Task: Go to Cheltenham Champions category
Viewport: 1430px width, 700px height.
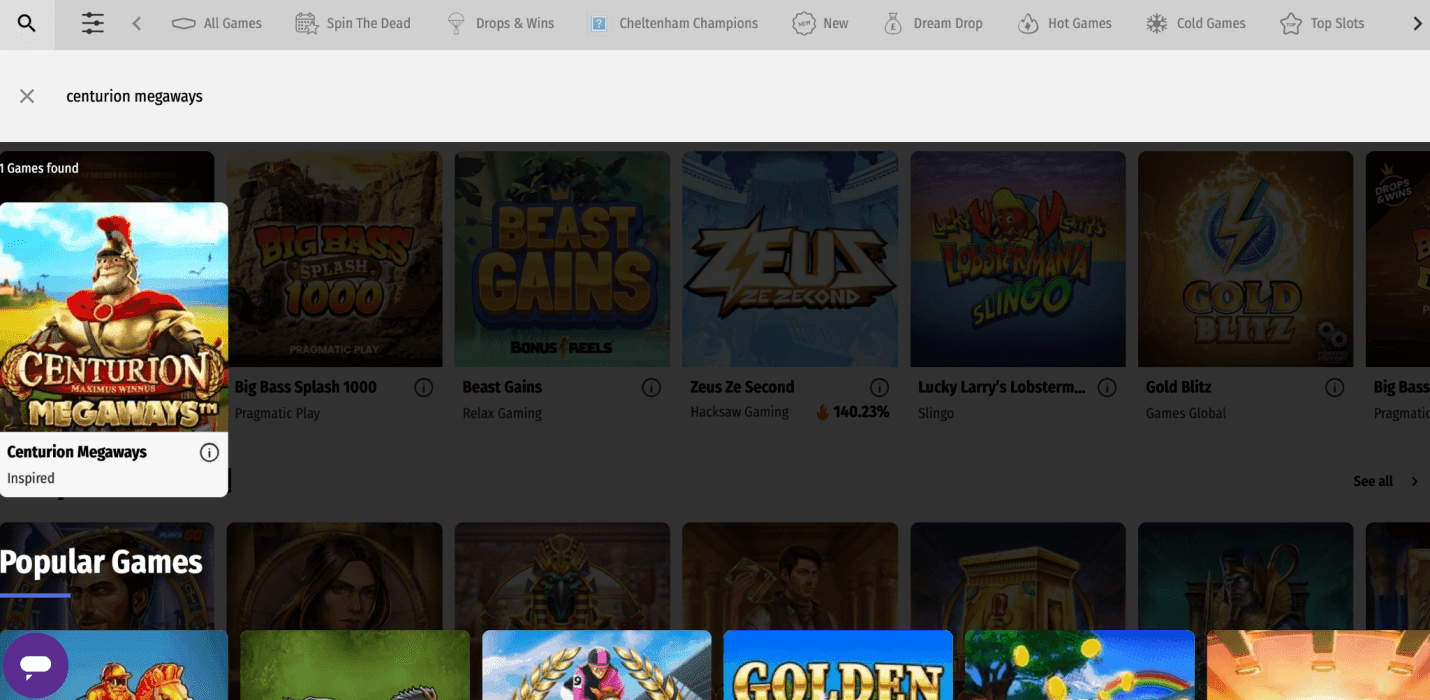Action: [673, 24]
